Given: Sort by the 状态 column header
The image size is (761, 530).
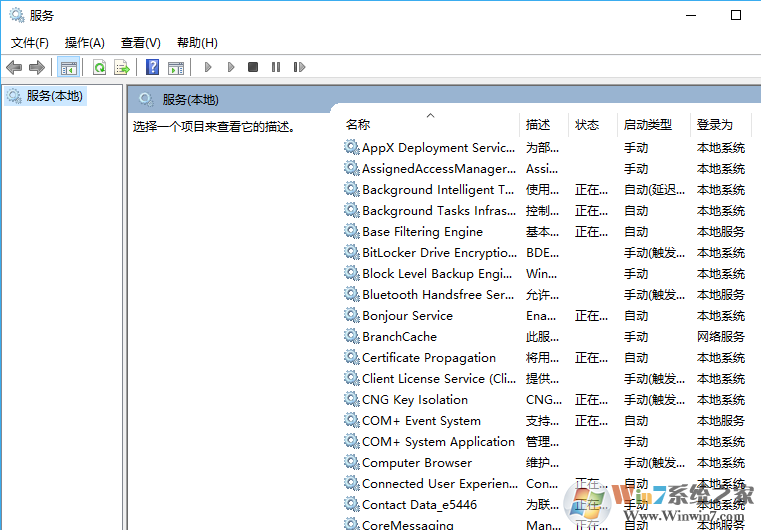Looking at the screenshot, I should (587, 125).
